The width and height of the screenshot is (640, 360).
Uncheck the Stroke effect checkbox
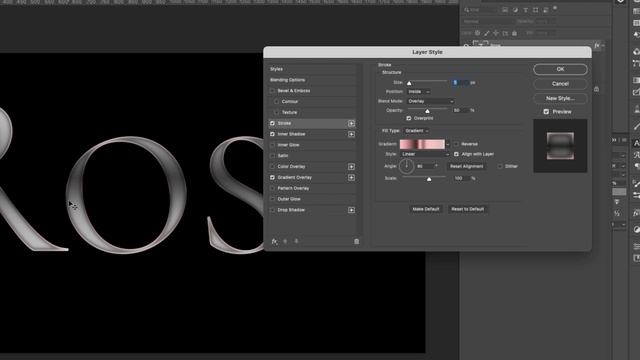point(272,123)
